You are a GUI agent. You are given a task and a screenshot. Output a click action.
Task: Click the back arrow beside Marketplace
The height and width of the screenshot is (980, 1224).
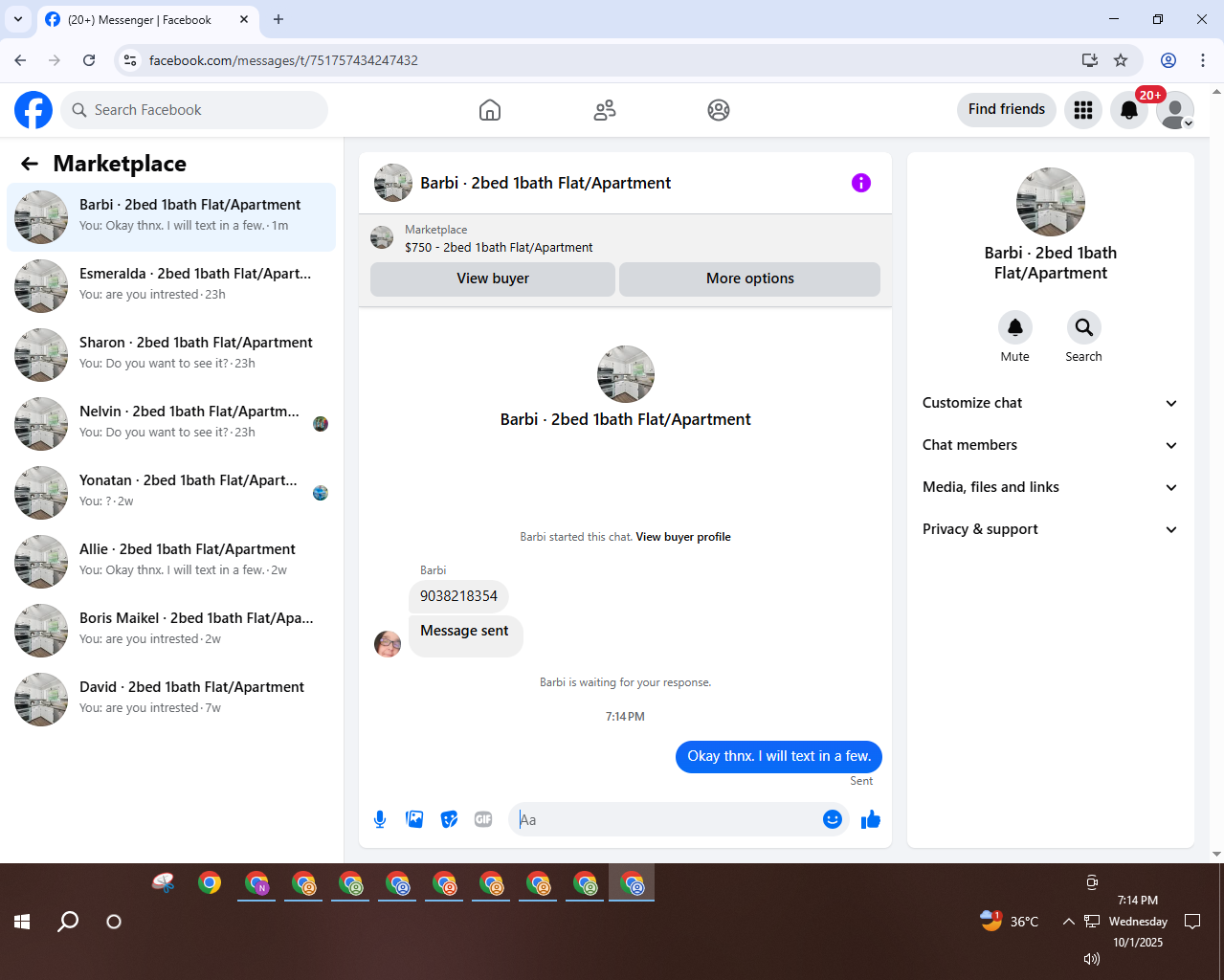coord(30,164)
